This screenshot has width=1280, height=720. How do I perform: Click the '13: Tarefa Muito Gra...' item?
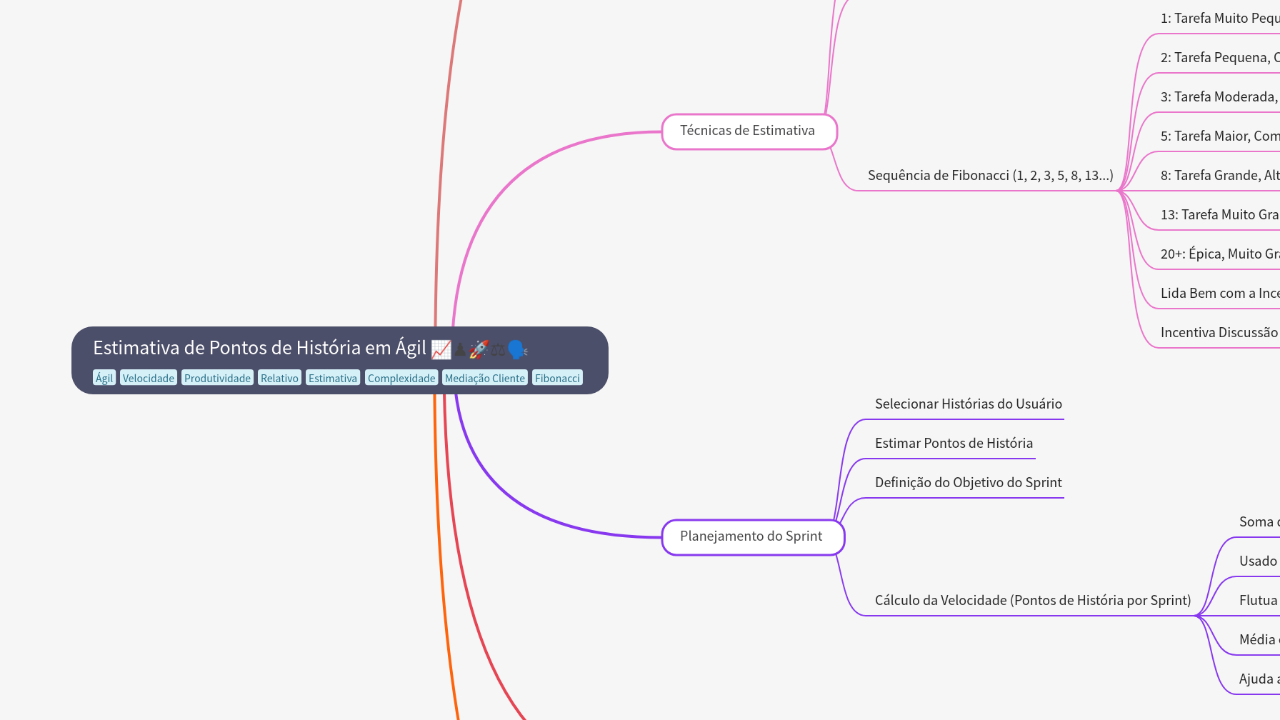pyautogui.click(x=1220, y=215)
